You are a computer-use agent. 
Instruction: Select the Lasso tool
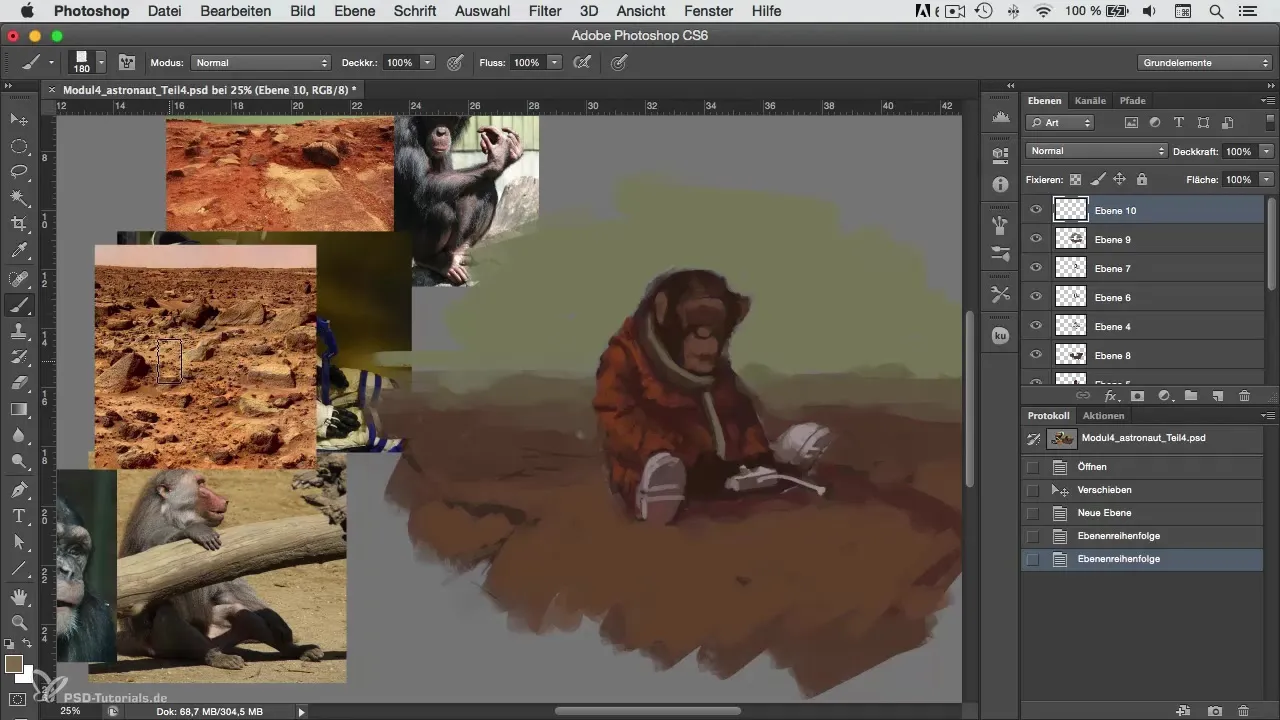tap(19, 172)
